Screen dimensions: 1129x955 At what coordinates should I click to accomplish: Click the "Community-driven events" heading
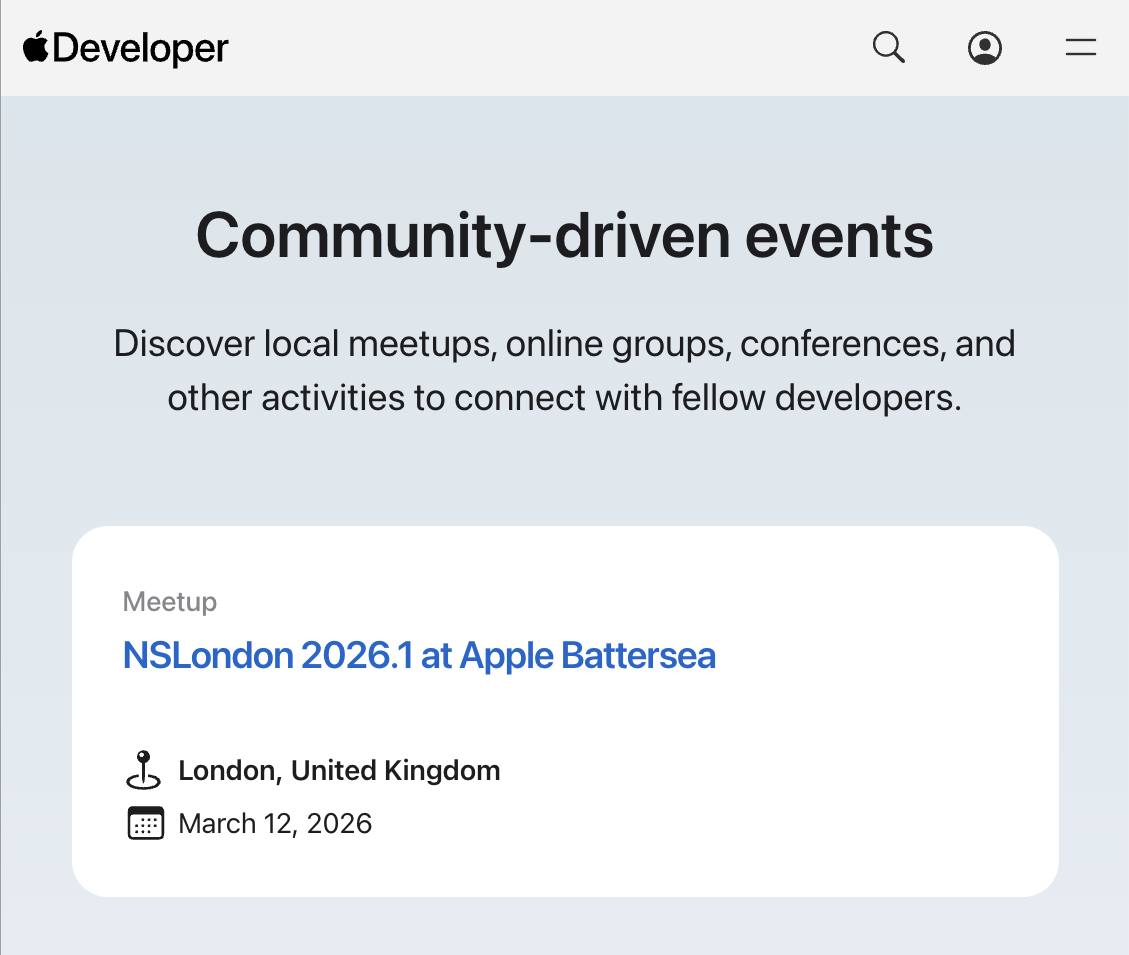click(564, 236)
